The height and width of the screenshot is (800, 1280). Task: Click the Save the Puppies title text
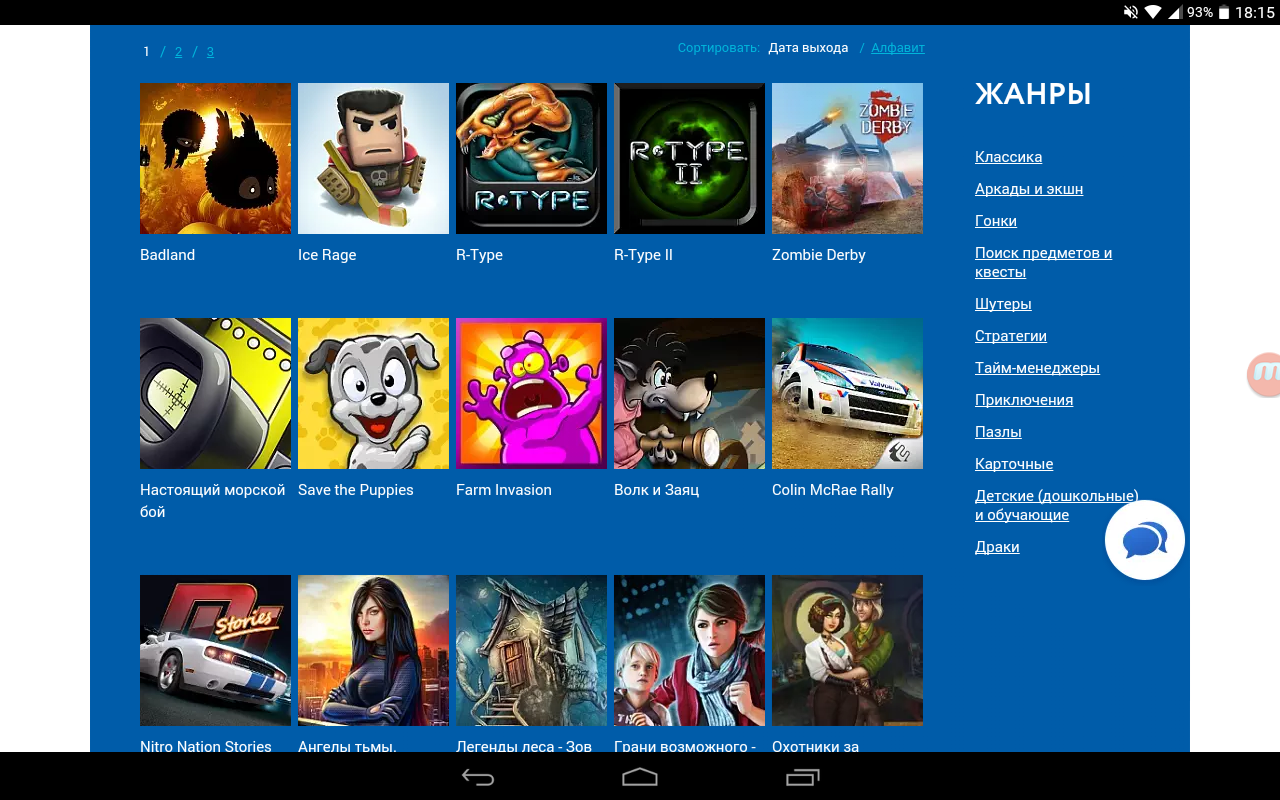pyautogui.click(x=355, y=490)
